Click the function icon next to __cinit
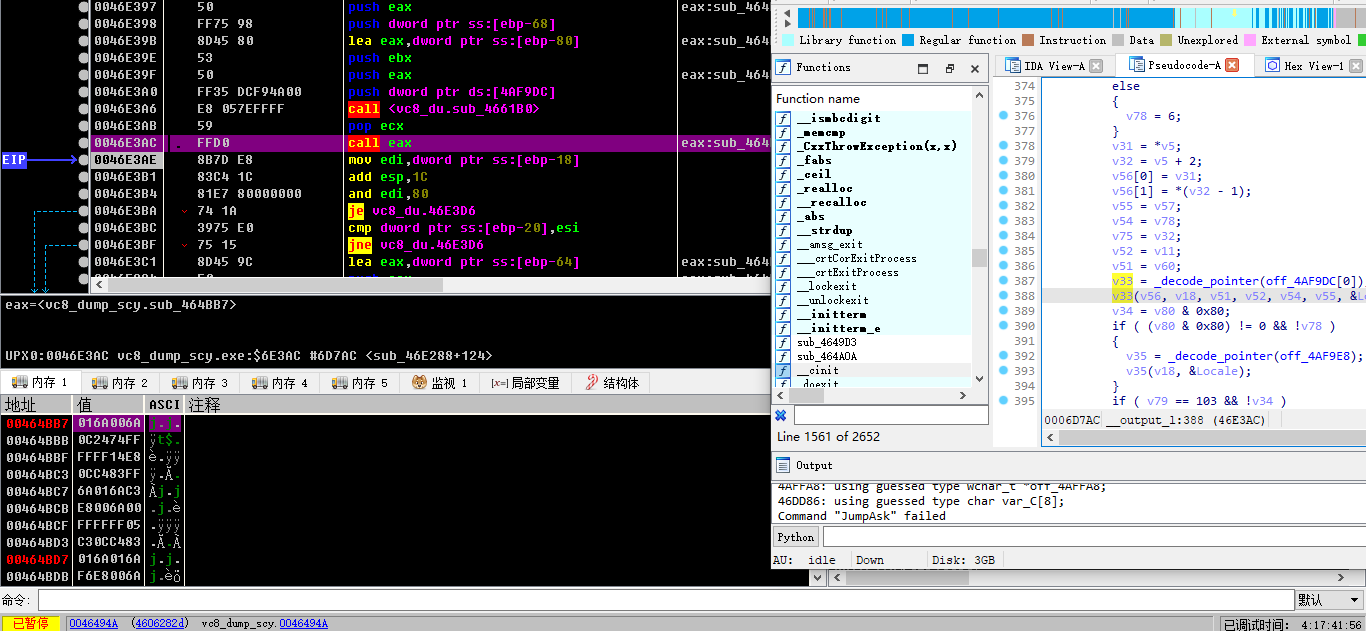This screenshot has height=631, width=1366. click(x=783, y=370)
